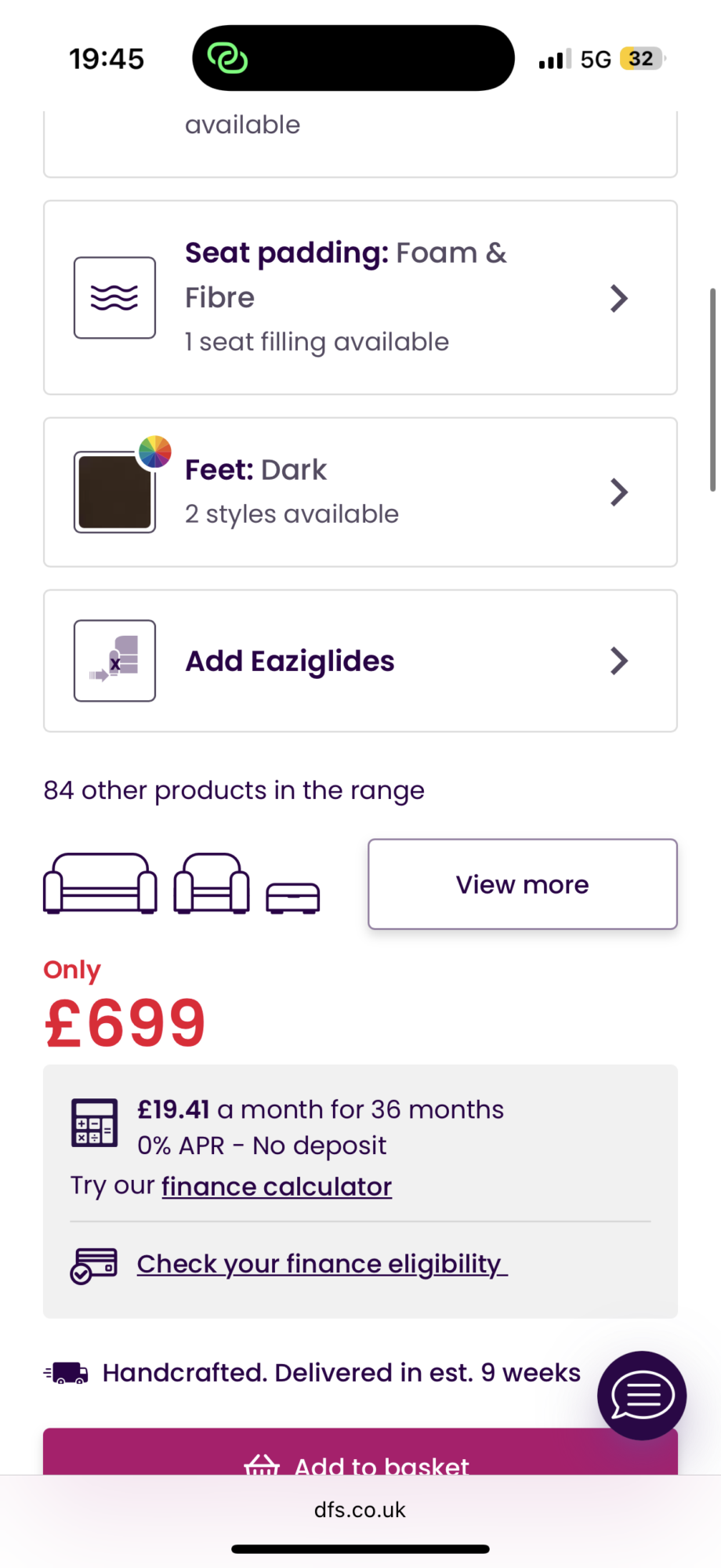The height and width of the screenshot is (1568, 721).
Task: Open the finance calculator link
Action: click(x=277, y=1186)
